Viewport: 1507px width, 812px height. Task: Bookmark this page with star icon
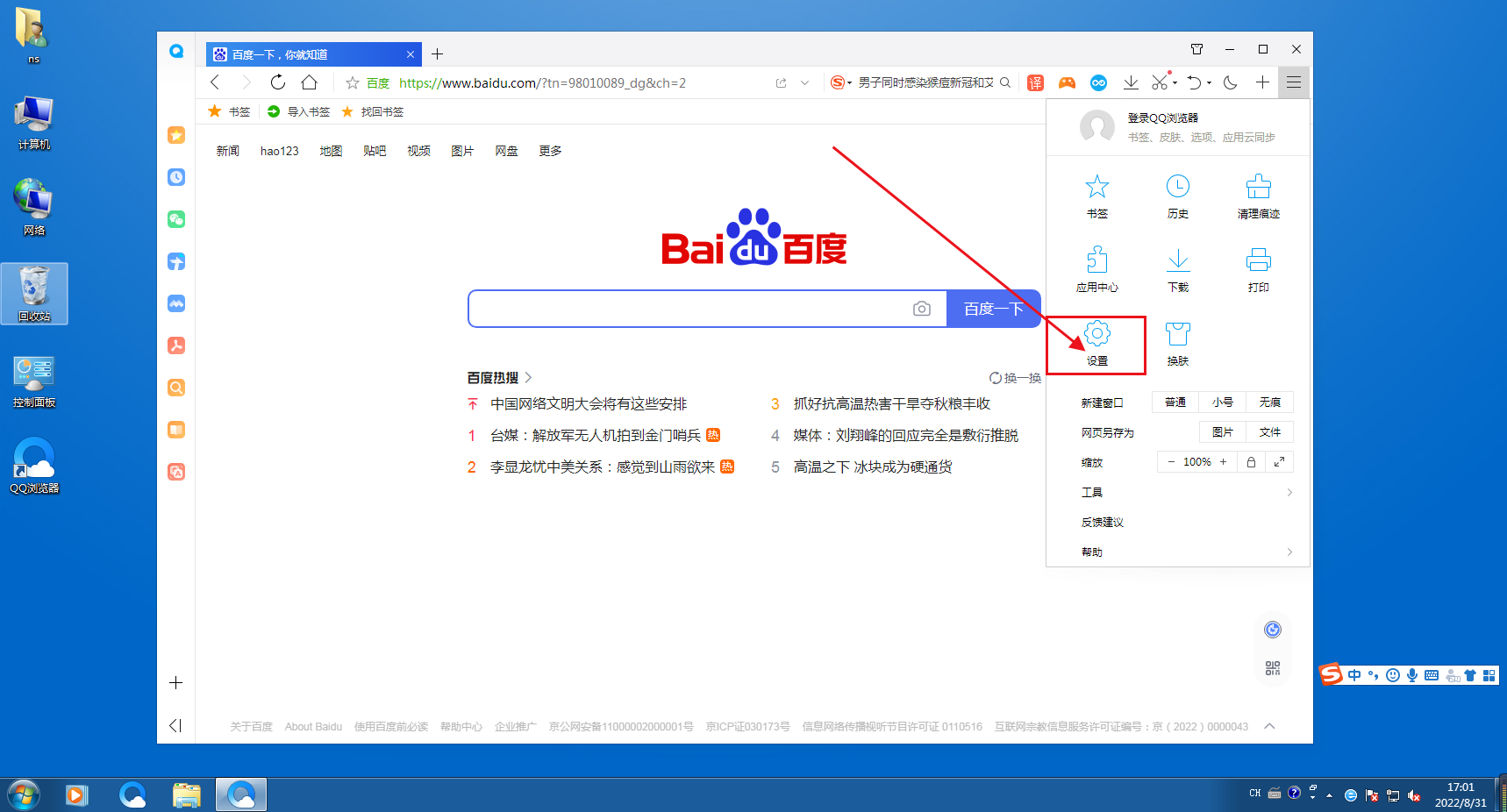pyautogui.click(x=353, y=82)
